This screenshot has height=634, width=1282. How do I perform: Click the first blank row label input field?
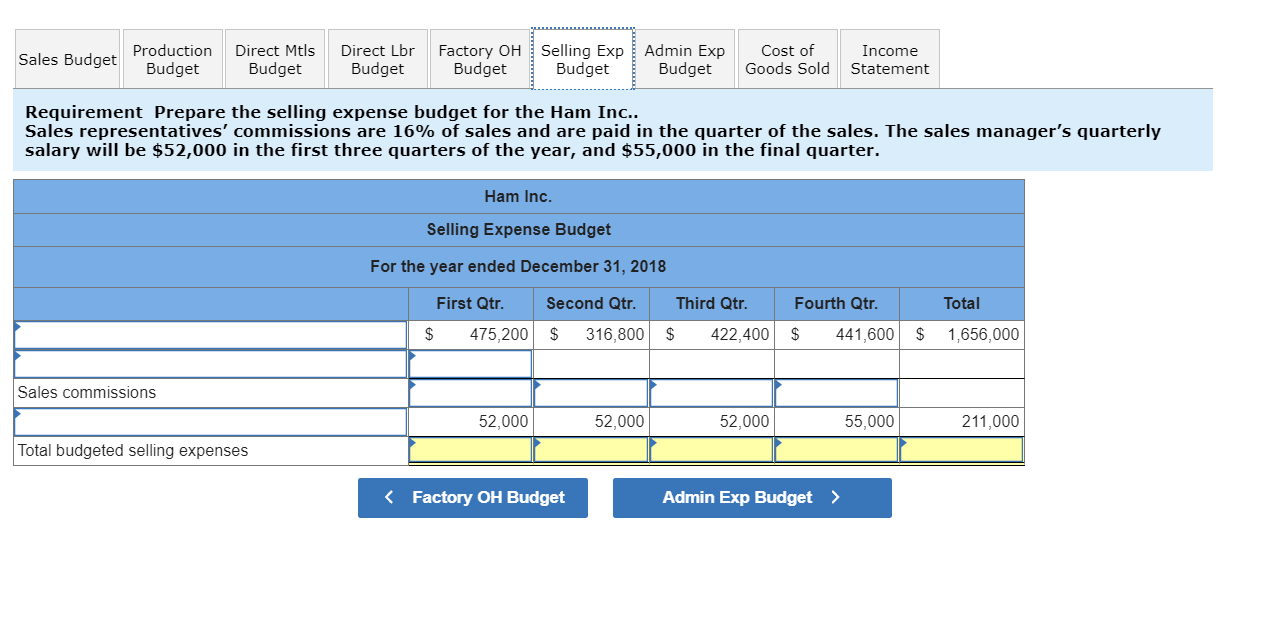point(200,334)
